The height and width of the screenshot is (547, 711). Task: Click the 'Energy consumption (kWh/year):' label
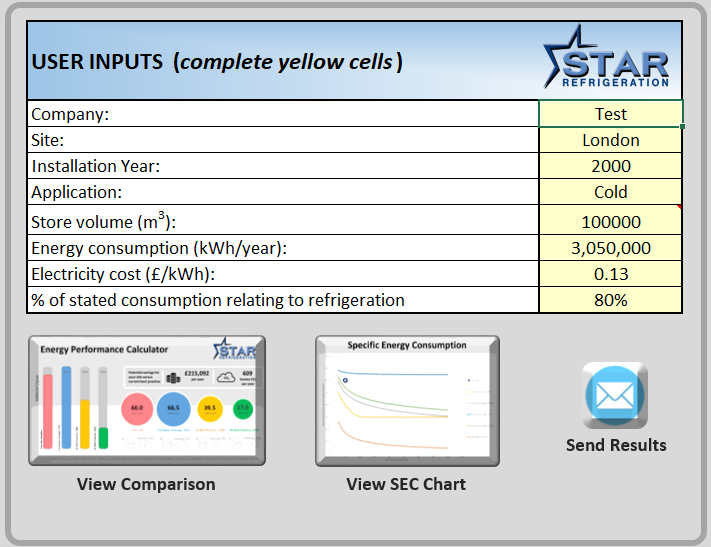pos(159,248)
